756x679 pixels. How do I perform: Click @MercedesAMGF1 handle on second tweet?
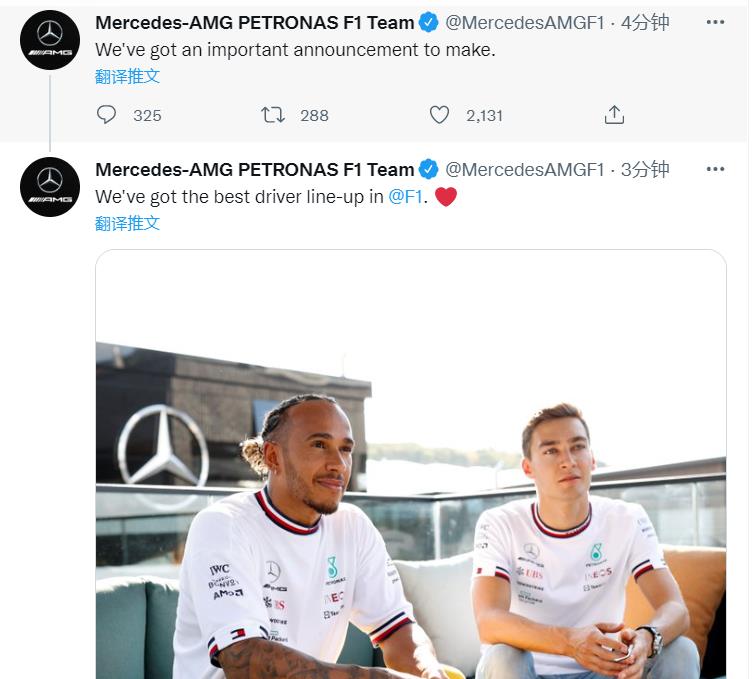525,170
